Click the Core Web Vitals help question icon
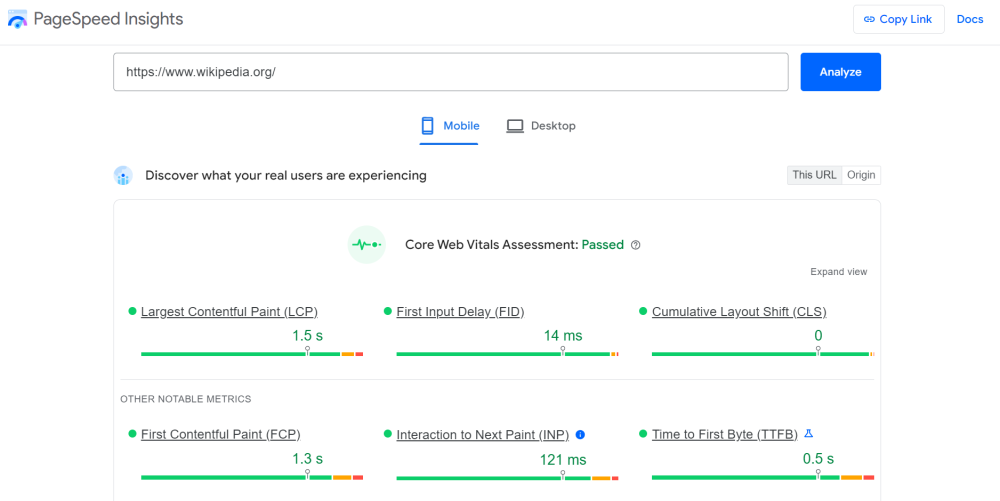This screenshot has width=1000, height=501. tap(635, 245)
